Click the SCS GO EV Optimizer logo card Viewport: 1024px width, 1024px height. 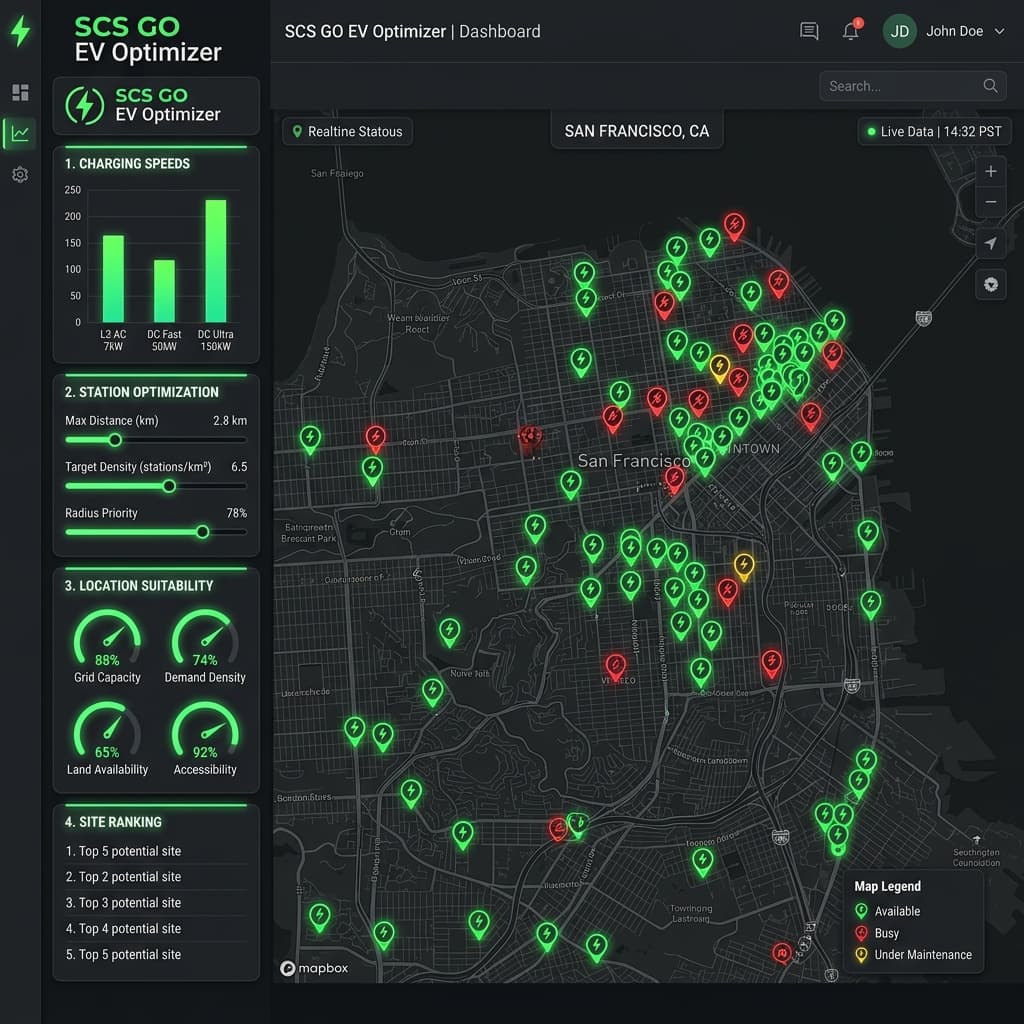coord(156,105)
